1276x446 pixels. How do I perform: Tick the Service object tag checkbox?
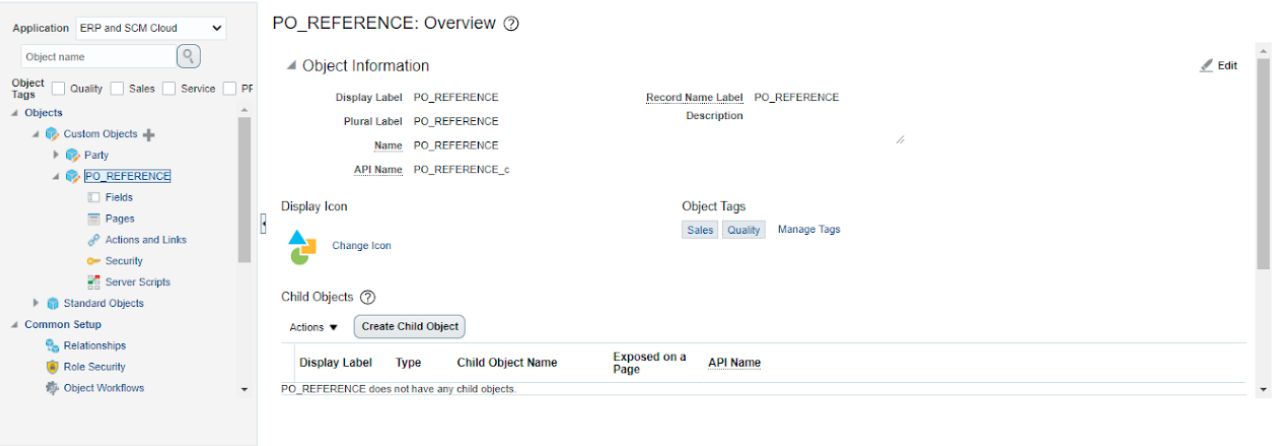click(x=169, y=88)
